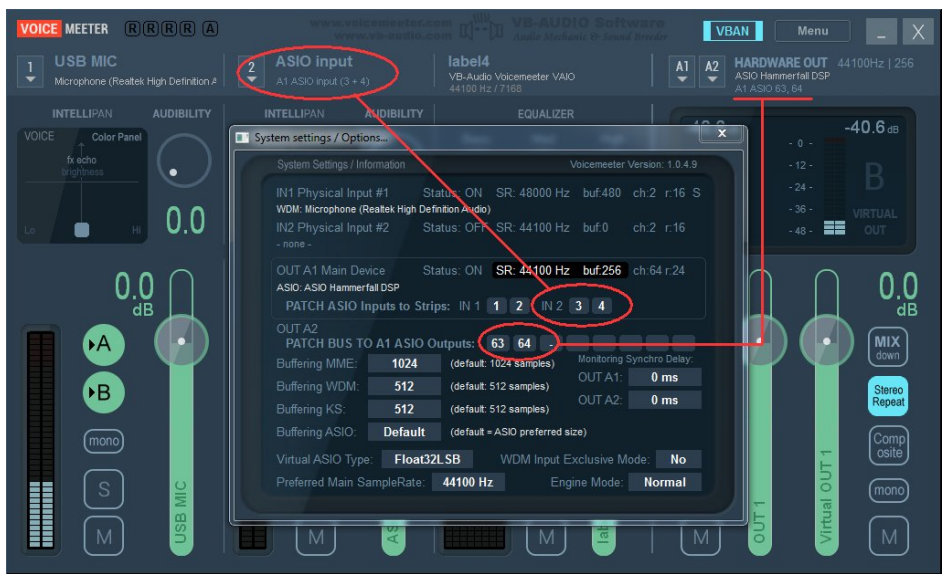Set OUT A2 monitoring delay field
Viewport: 949px width, 580px height.
pos(665,400)
